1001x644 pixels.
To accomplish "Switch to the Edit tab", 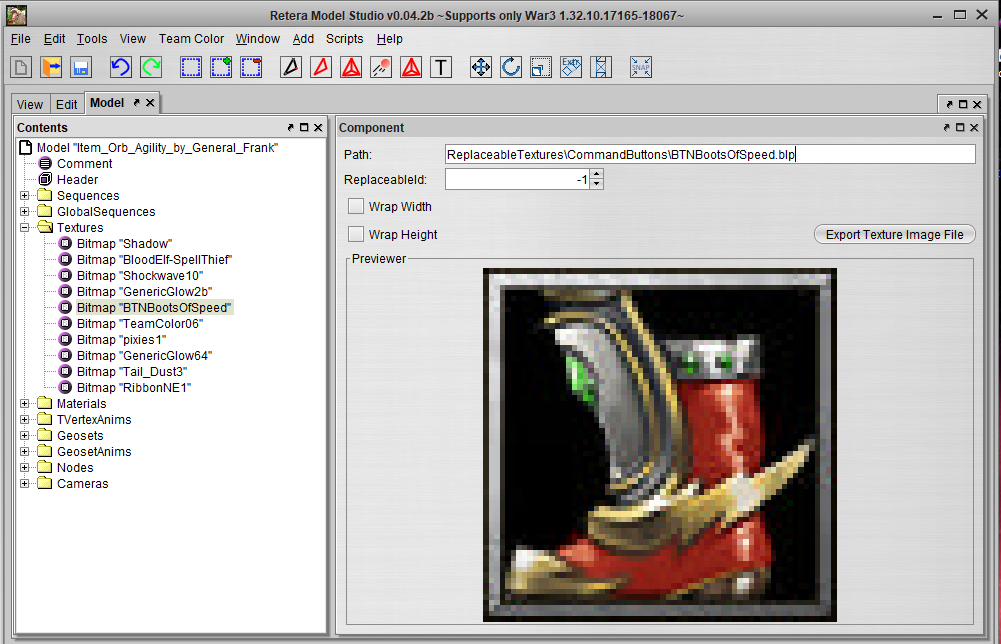I will pos(66,104).
